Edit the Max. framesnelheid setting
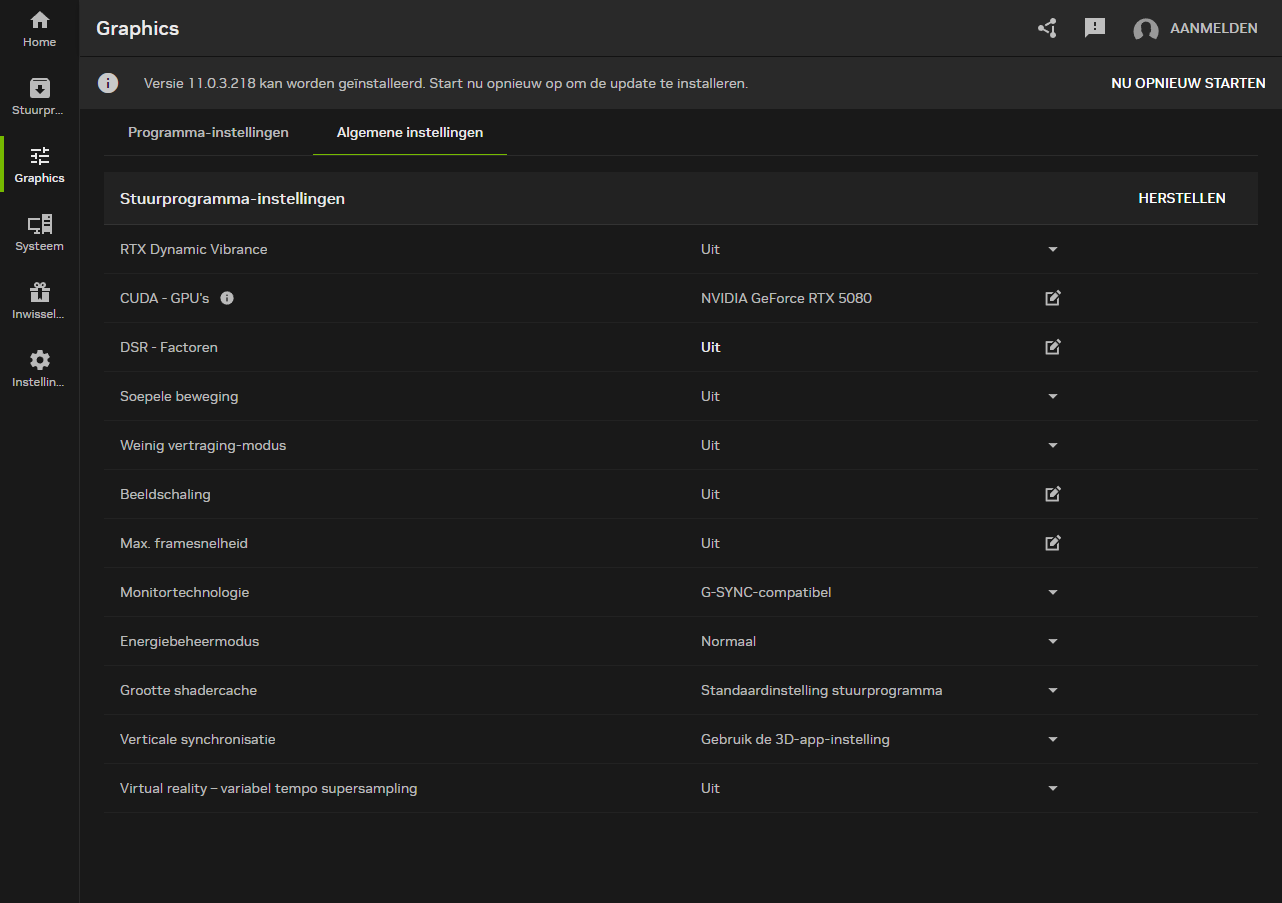The width and height of the screenshot is (1282, 903). tap(1052, 543)
